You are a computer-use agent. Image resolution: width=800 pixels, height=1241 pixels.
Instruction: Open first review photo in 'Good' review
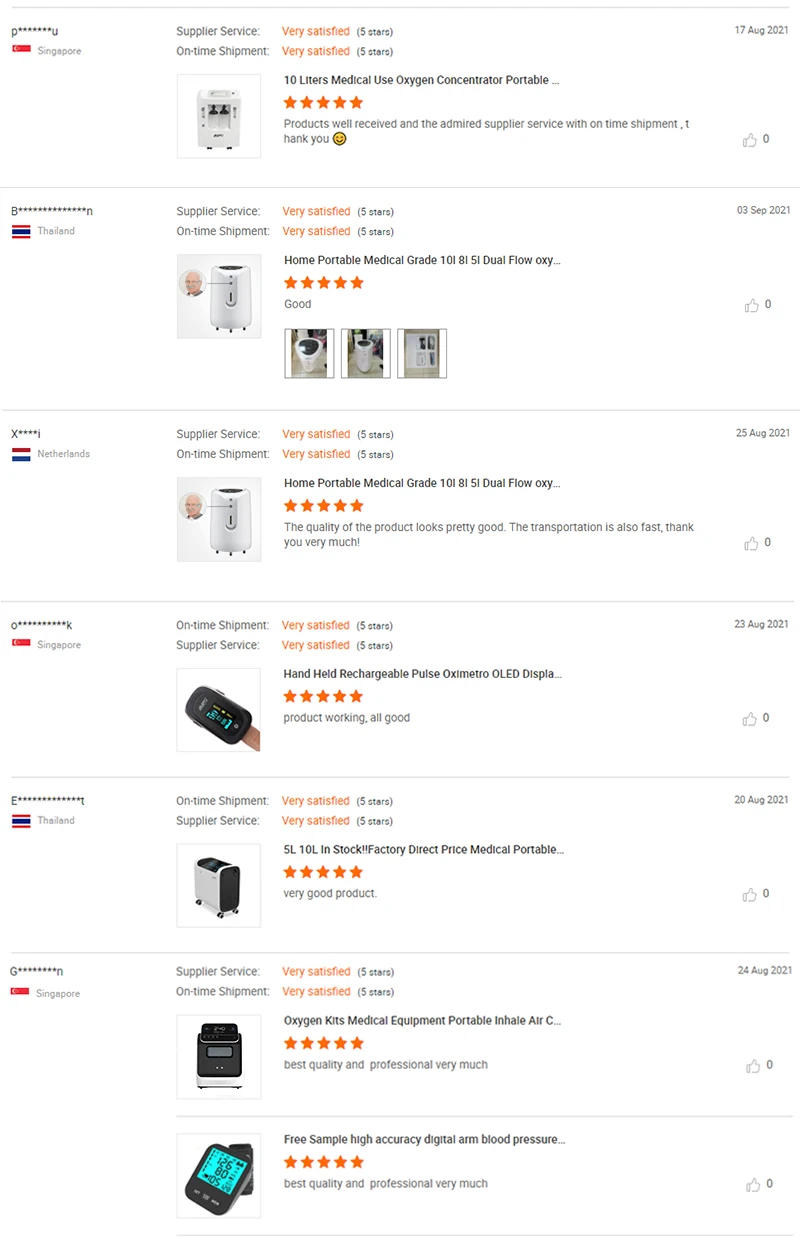(309, 353)
